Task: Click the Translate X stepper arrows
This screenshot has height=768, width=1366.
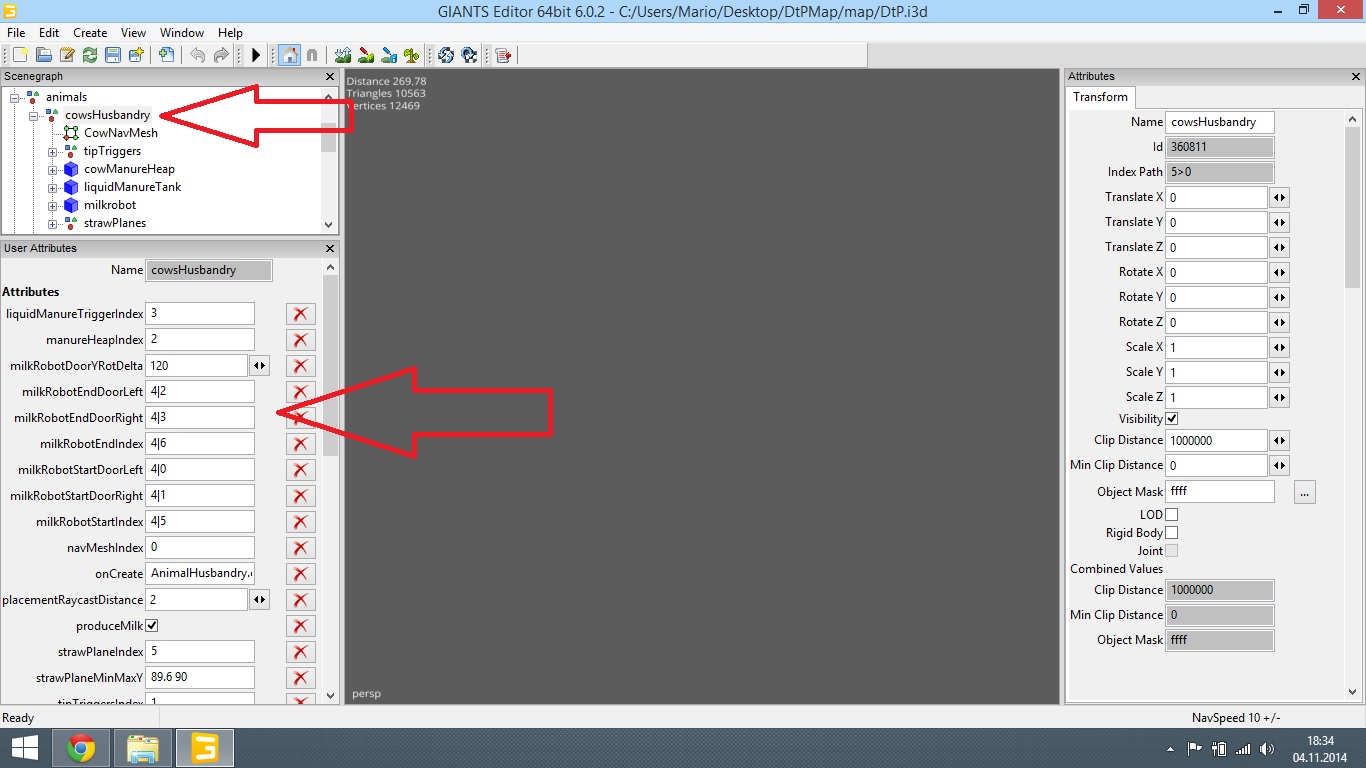Action: point(1279,198)
